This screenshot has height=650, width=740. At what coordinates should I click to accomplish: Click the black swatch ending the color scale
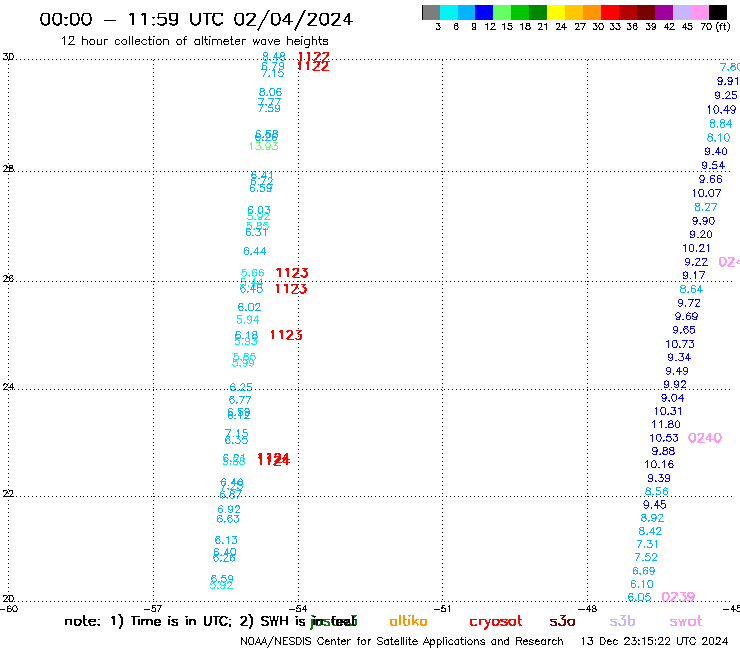pyautogui.click(x=717, y=12)
